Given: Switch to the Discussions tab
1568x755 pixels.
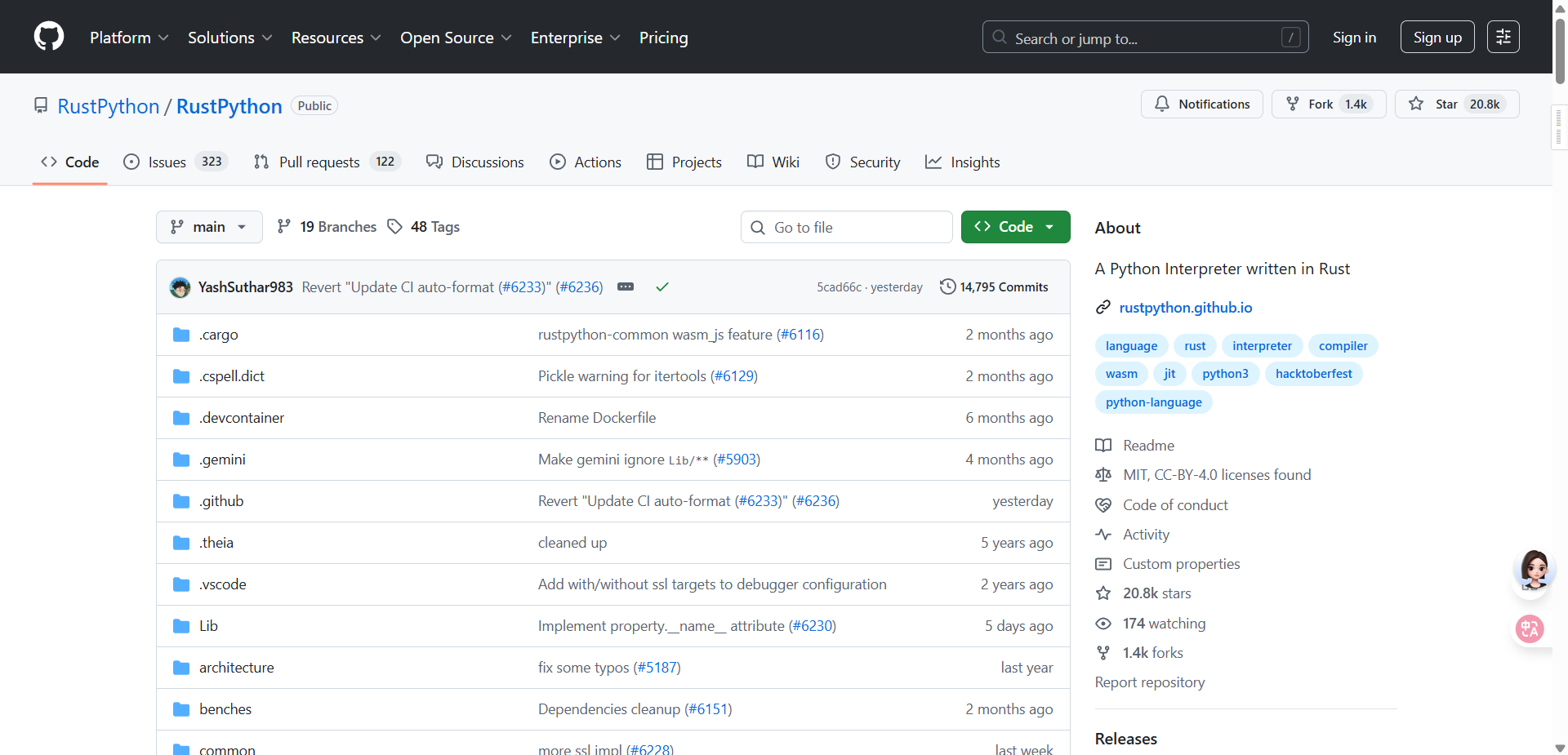Looking at the screenshot, I should 475,162.
